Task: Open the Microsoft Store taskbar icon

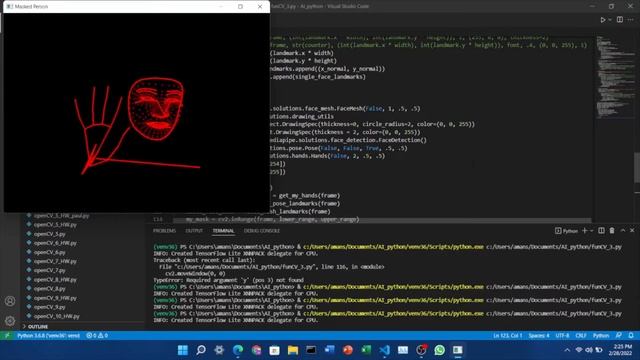Action: [x=274, y=350]
